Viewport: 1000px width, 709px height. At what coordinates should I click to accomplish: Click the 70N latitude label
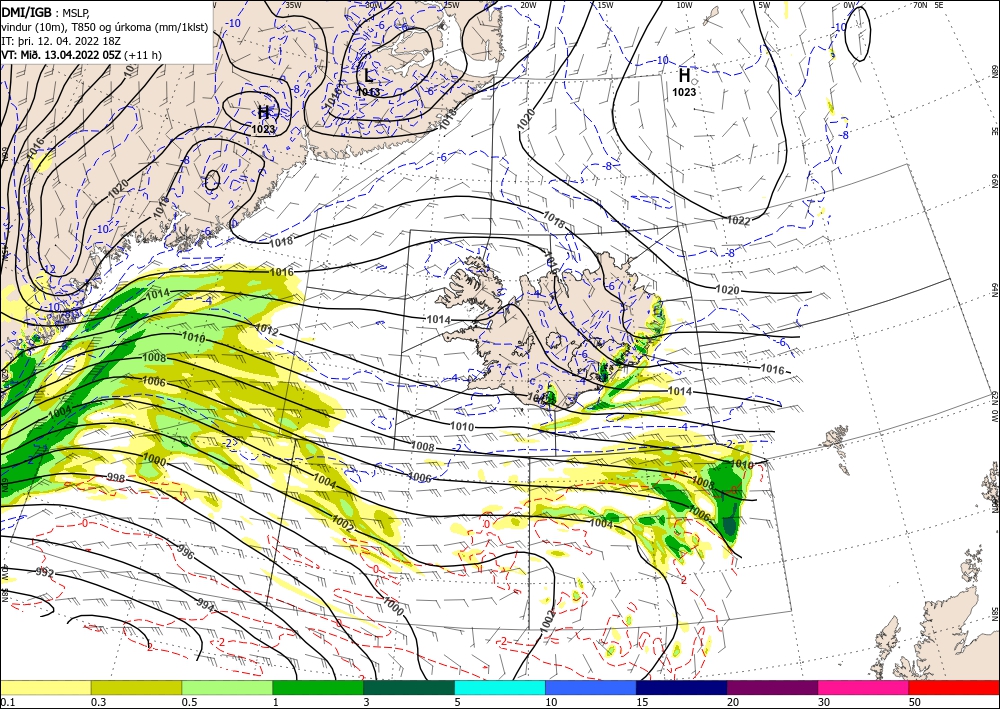coord(920,5)
